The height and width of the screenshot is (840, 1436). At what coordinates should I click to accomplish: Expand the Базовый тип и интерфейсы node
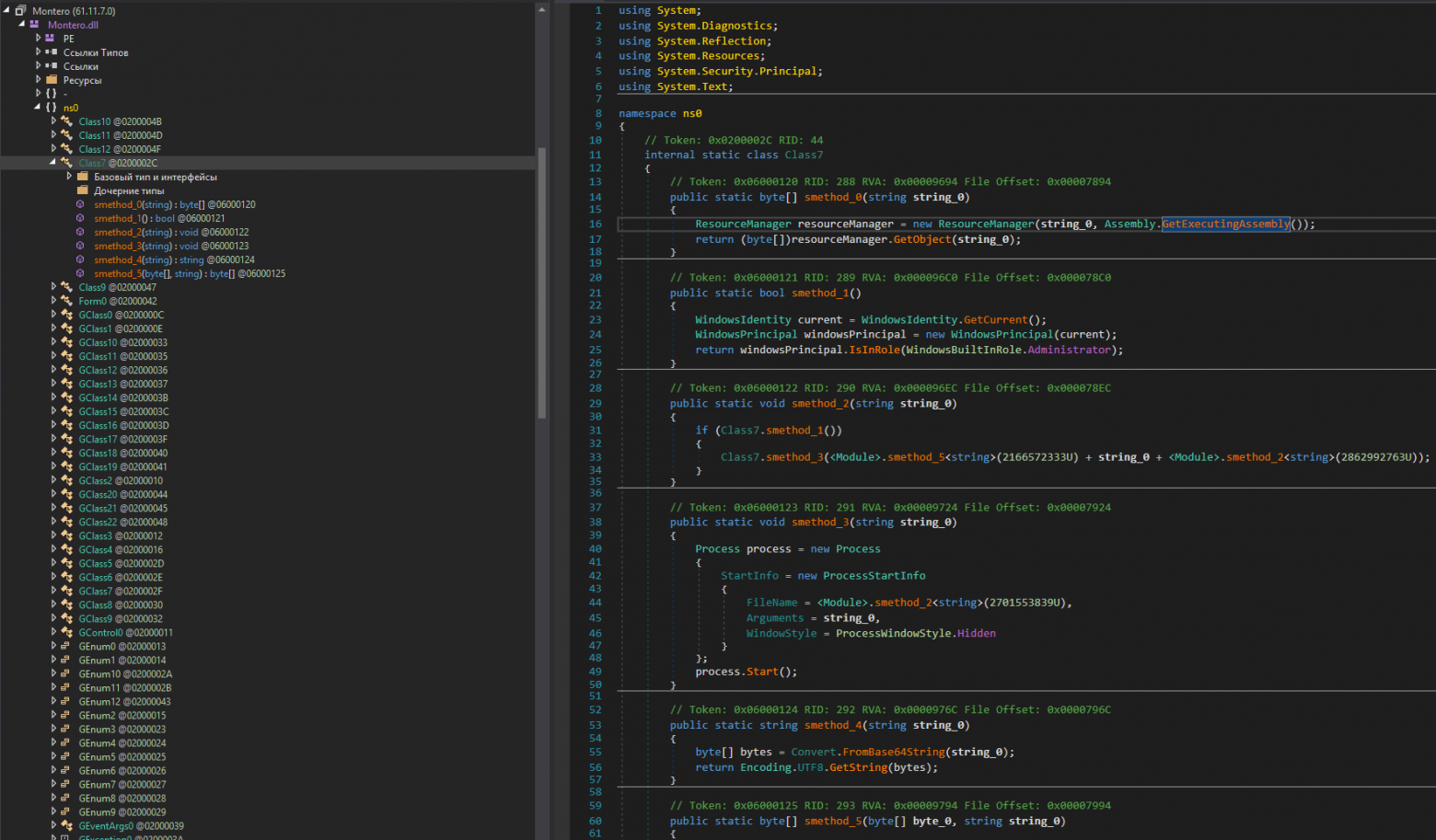coord(69,177)
